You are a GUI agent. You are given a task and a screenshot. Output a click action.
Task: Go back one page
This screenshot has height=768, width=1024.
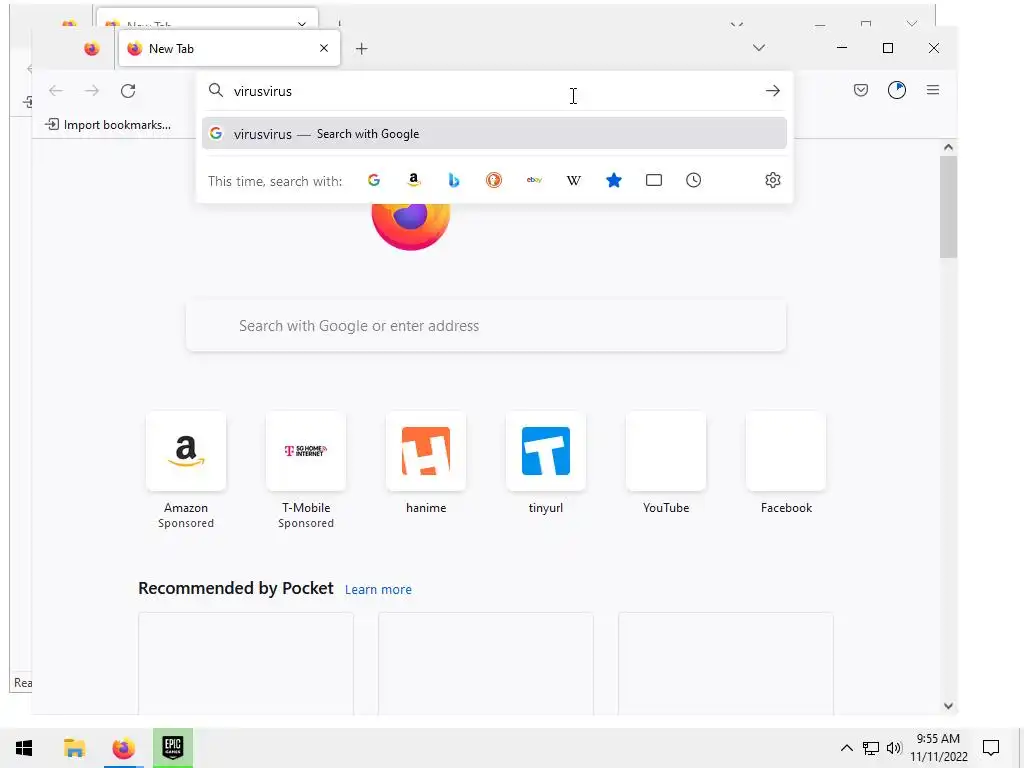(56, 91)
